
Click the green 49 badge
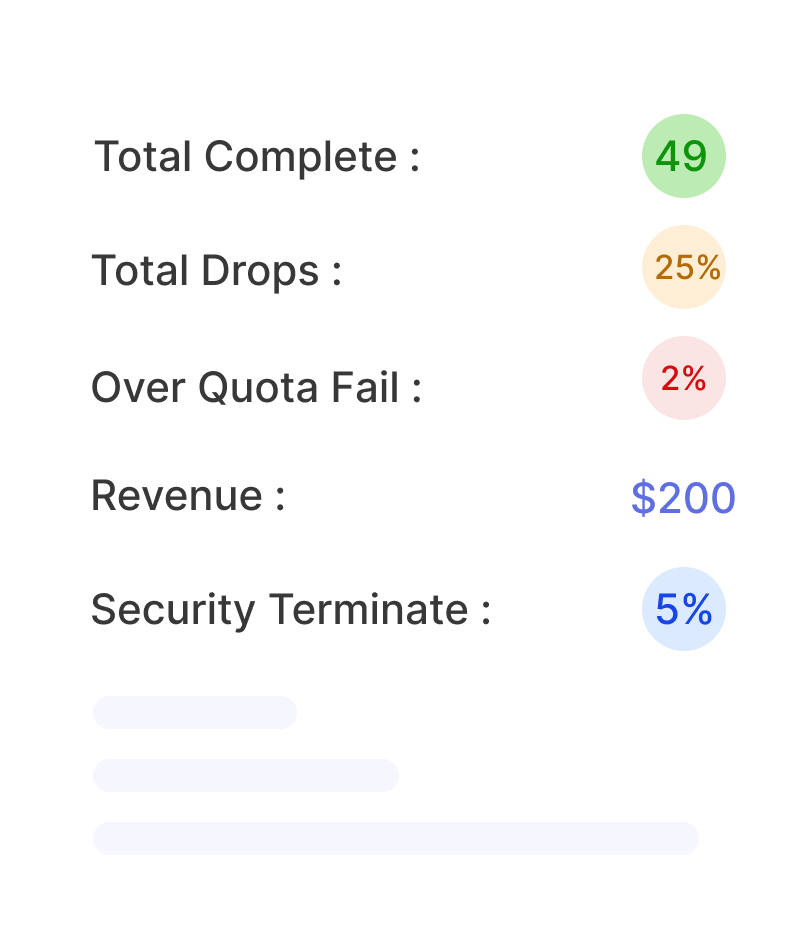point(683,157)
